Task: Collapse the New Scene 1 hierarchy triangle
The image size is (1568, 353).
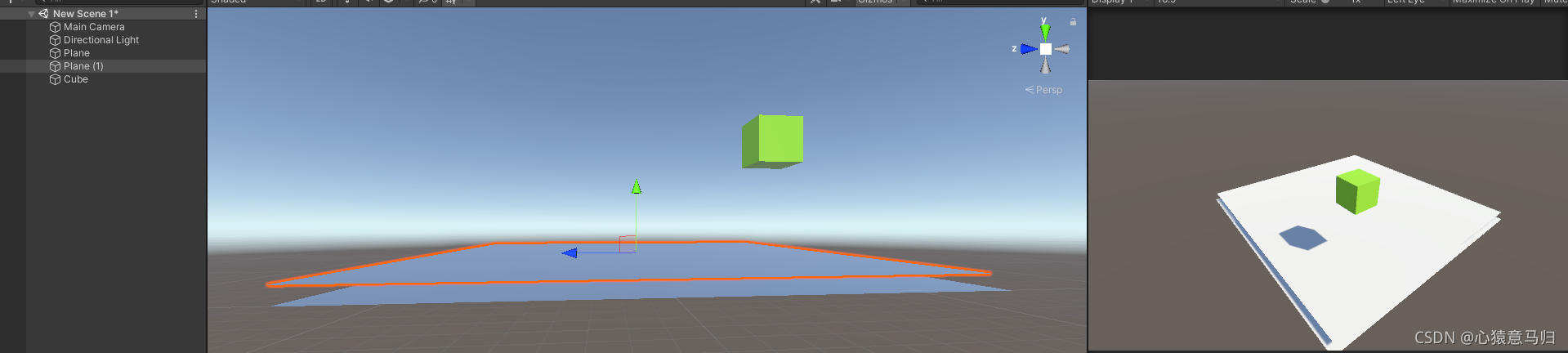Action: (x=31, y=14)
